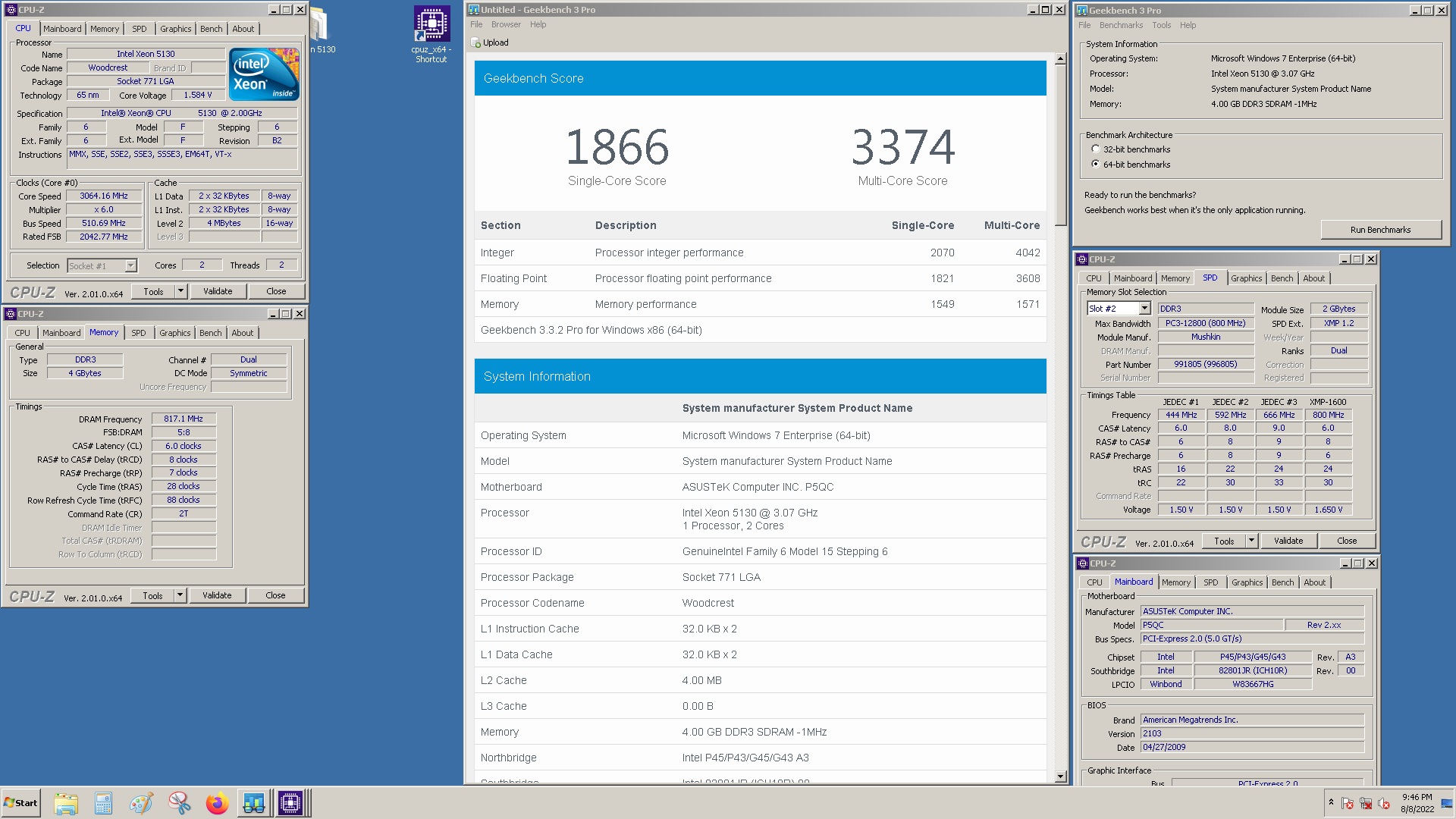Launch Calculator from the taskbar
The height and width of the screenshot is (819, 1456).
(103, 803)
